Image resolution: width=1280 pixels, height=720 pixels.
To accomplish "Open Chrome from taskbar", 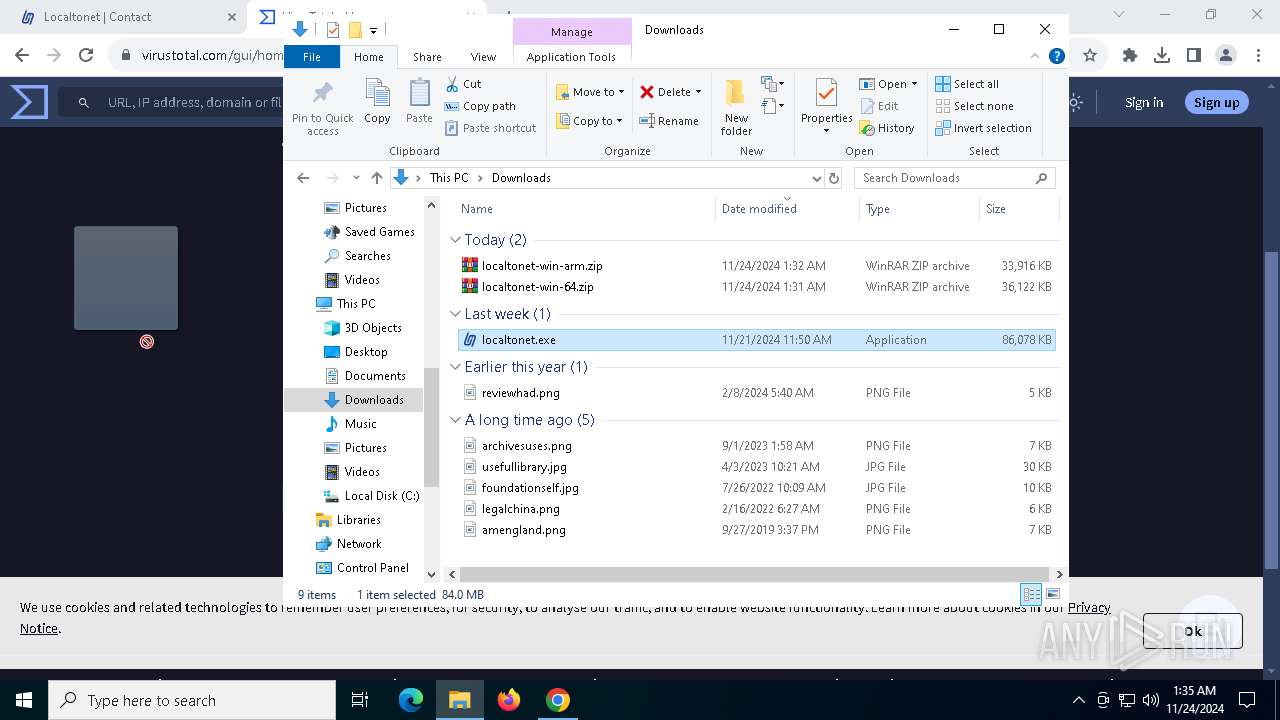I will pos(558,700).
